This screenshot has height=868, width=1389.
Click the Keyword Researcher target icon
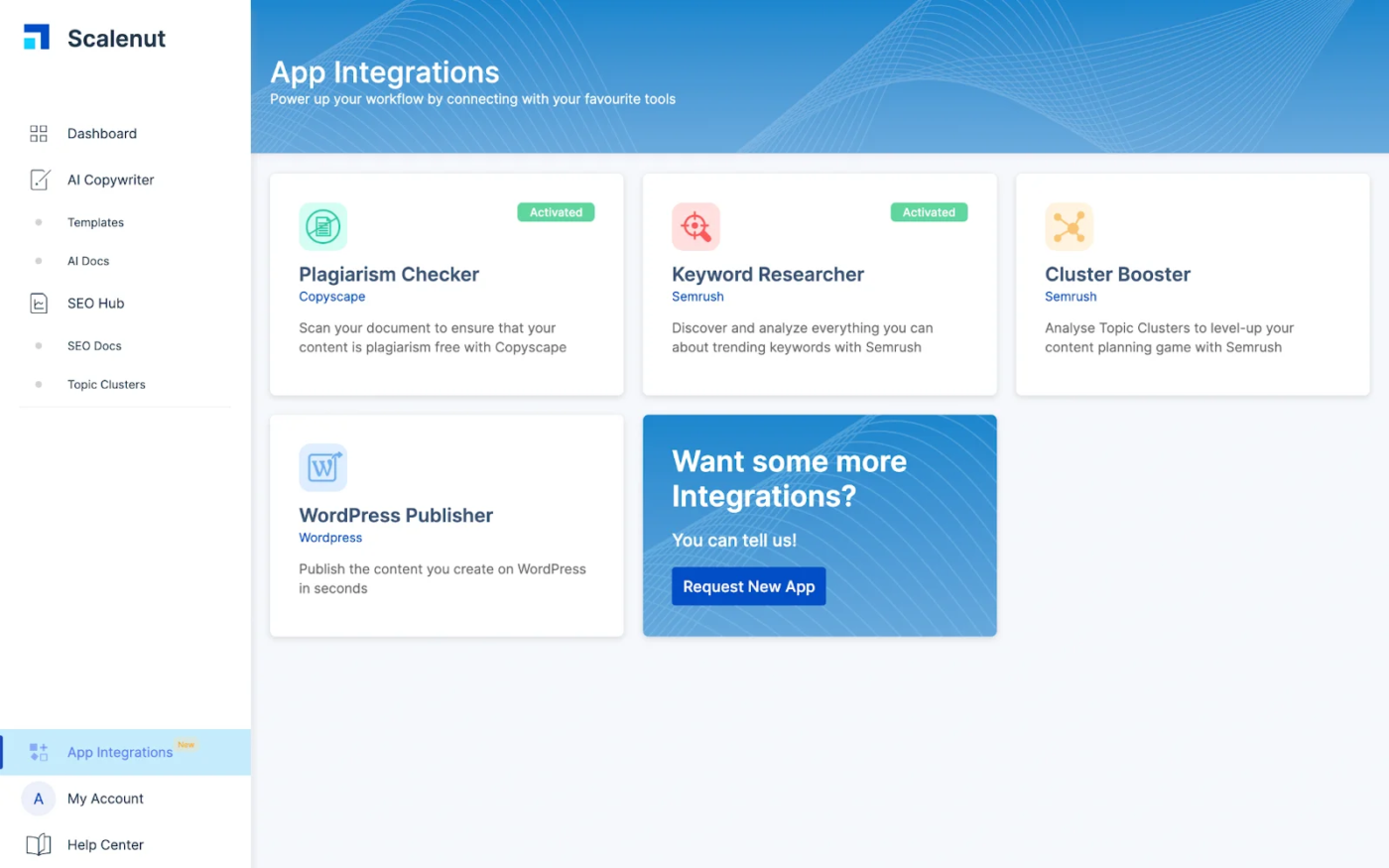tap(695, 226)
